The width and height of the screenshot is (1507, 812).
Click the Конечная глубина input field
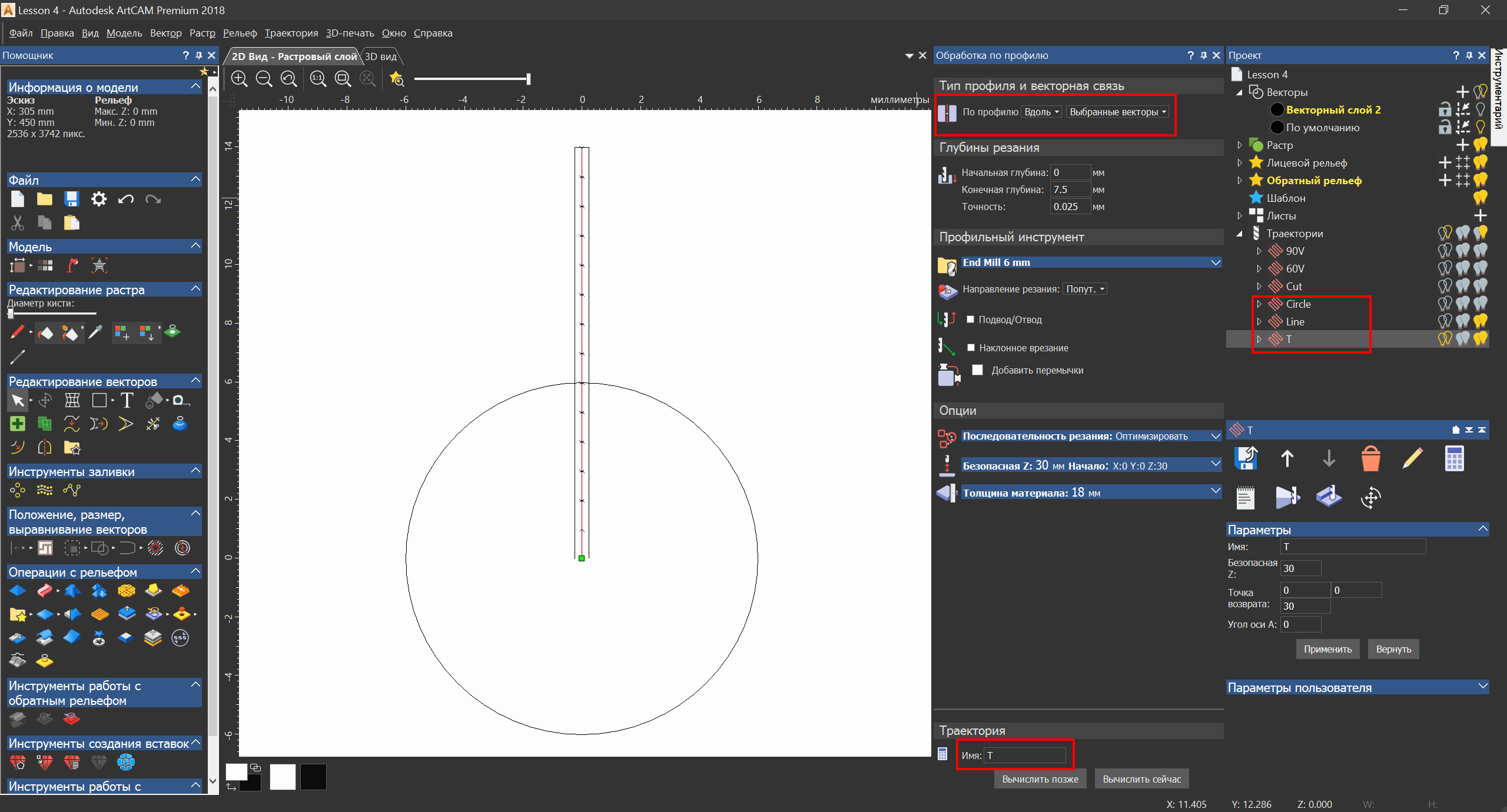tap(1070, 189)
